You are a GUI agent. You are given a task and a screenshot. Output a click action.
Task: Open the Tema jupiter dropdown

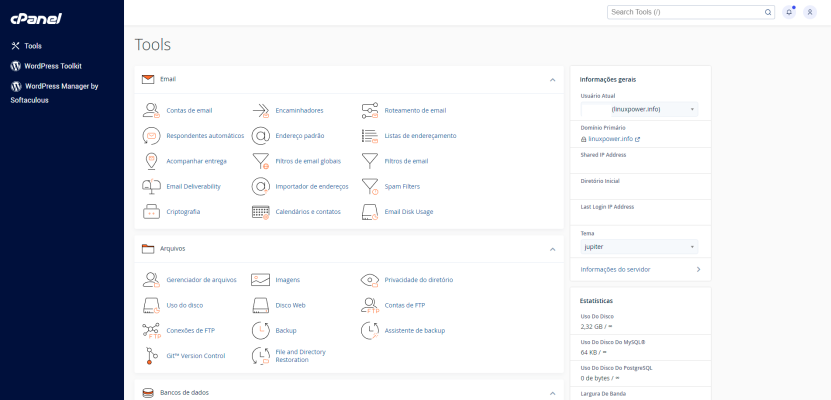point(639,246)
